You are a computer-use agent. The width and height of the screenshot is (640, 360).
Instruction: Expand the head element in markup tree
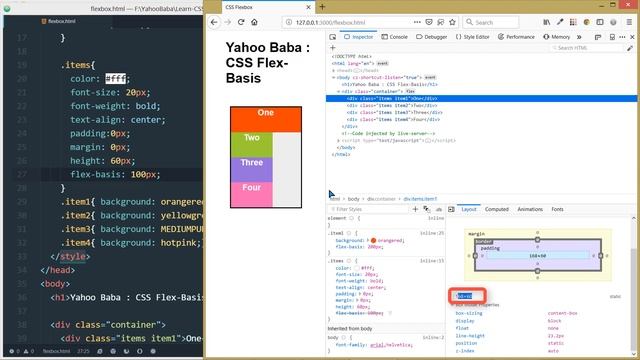333,71
